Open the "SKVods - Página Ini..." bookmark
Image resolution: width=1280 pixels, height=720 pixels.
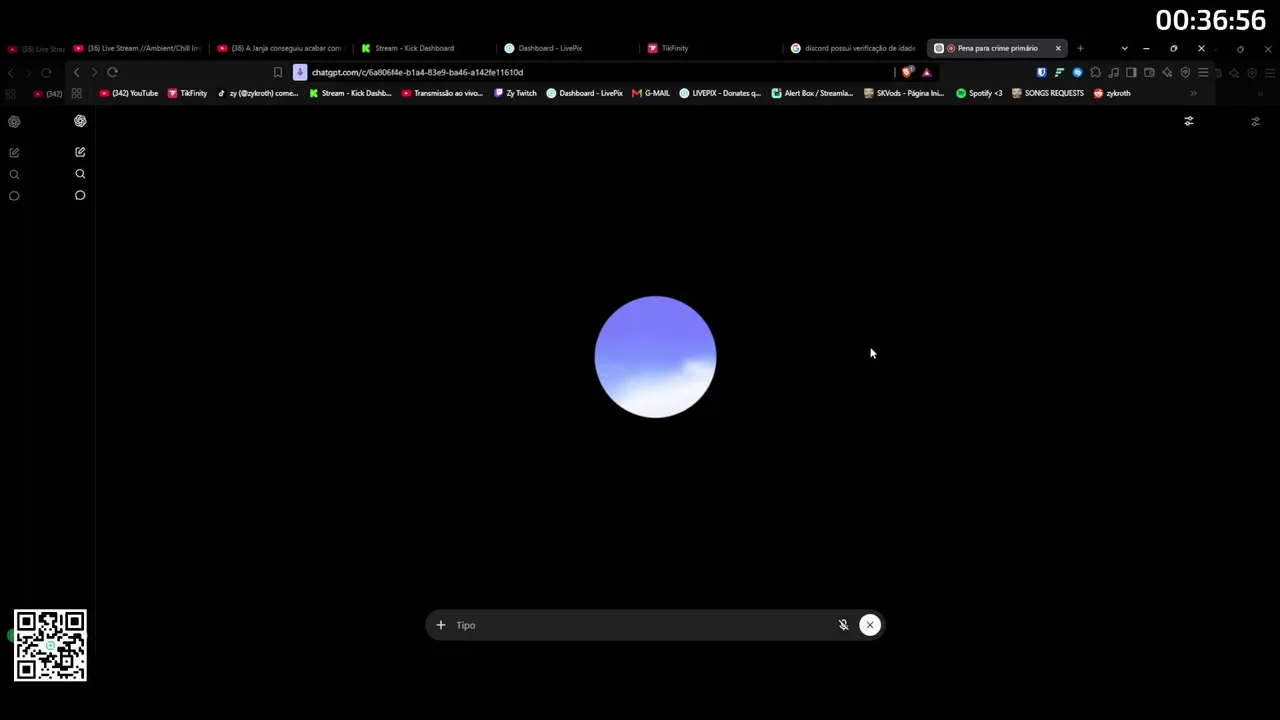click(x=904, y=93)
